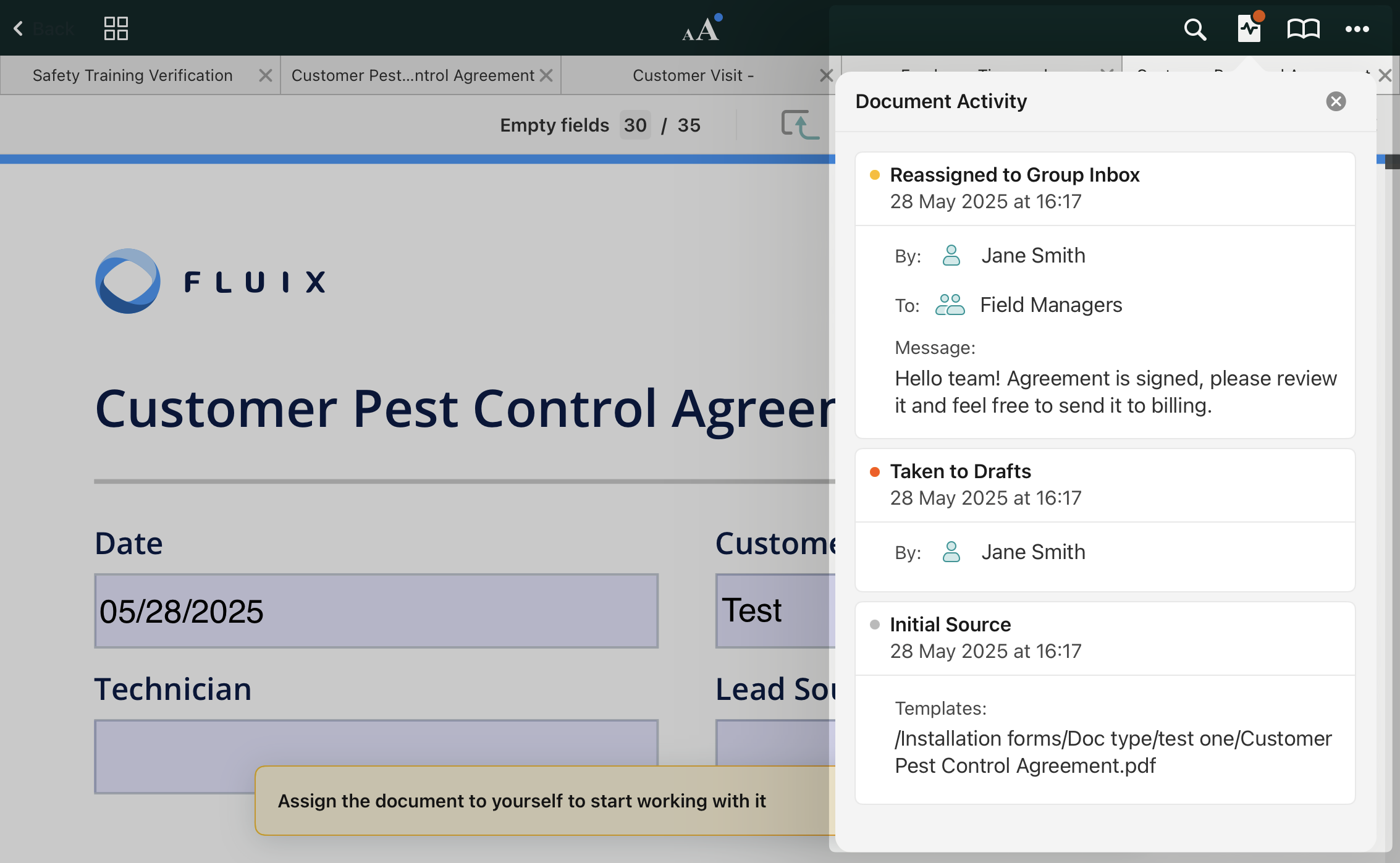
Task: Click the assign-to-yourself arrow icon
Action: [799, 125]
